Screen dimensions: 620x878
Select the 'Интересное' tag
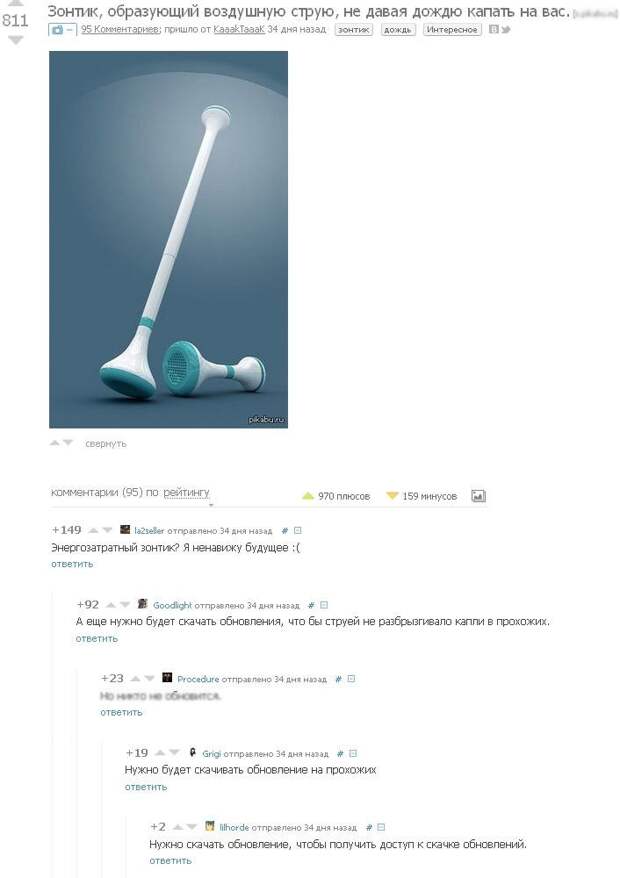coord(452,30)
